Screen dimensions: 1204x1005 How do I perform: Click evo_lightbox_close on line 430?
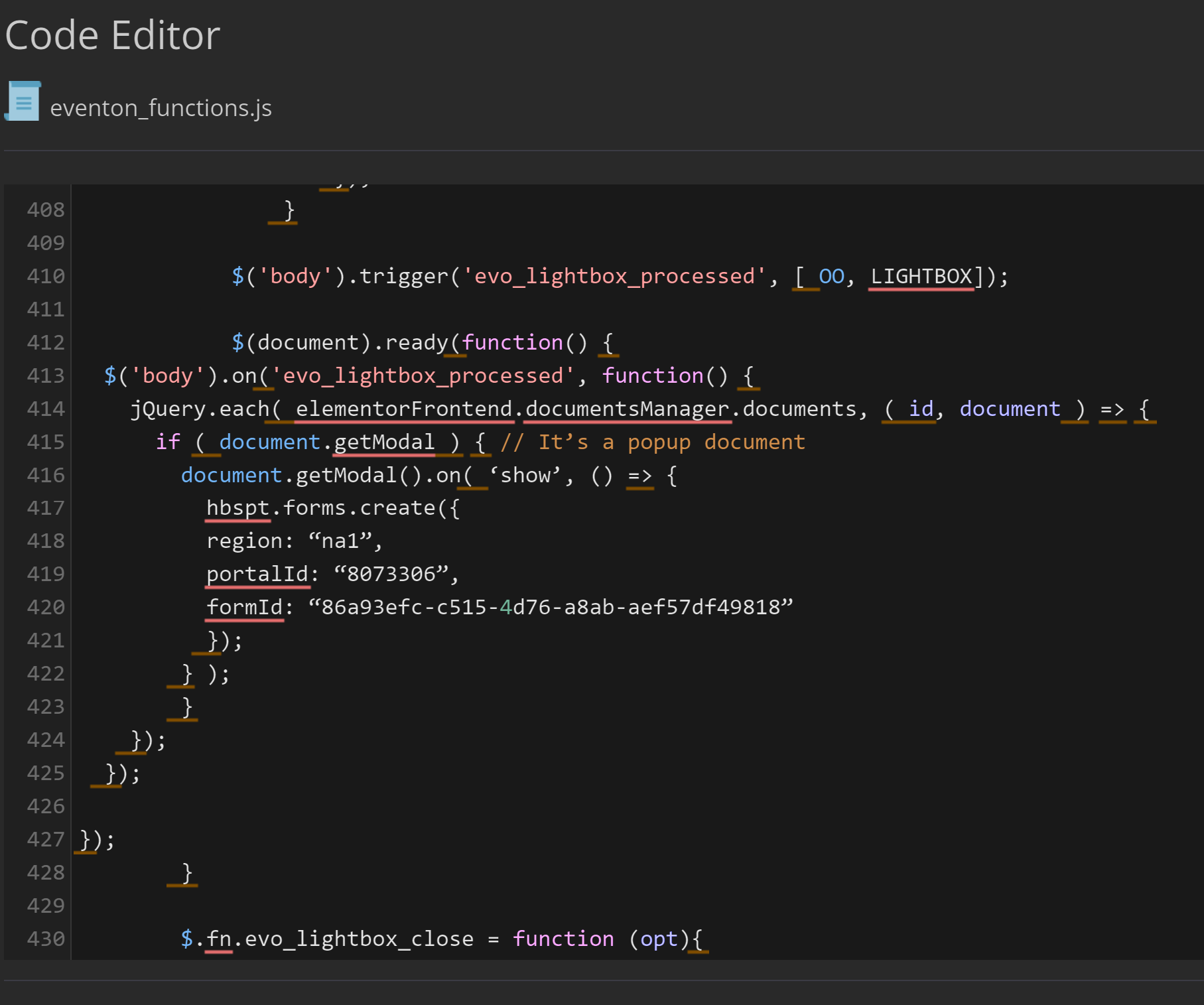coord(359,939)
